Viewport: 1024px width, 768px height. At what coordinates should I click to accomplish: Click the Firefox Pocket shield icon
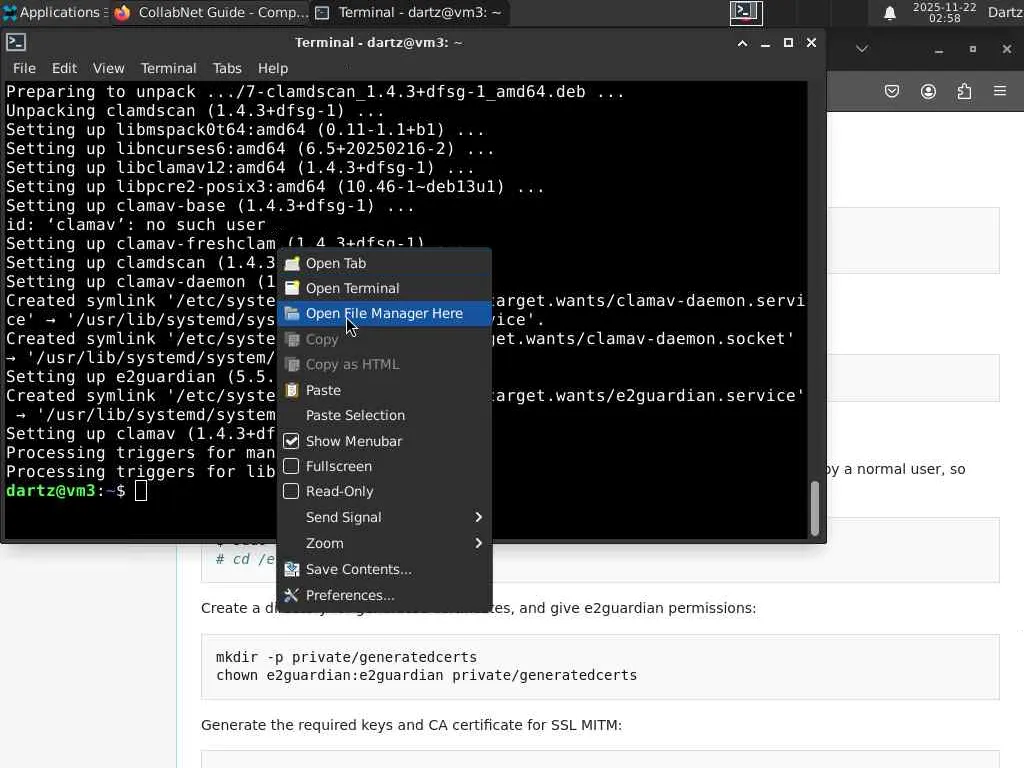click(891, 91)
